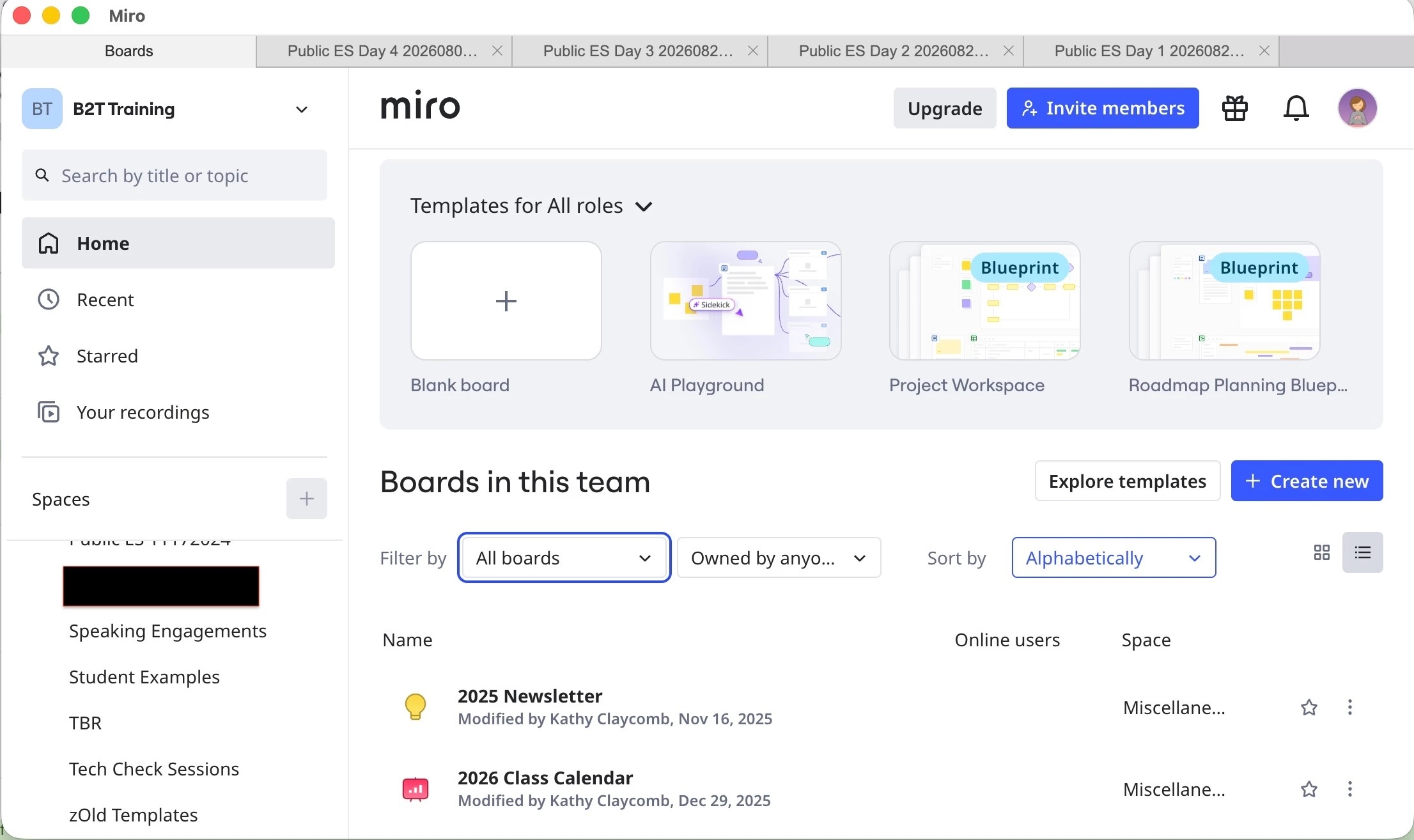Click the Invite members button
Viewport: 1414px width, 840px height.
coord(1103,109)
